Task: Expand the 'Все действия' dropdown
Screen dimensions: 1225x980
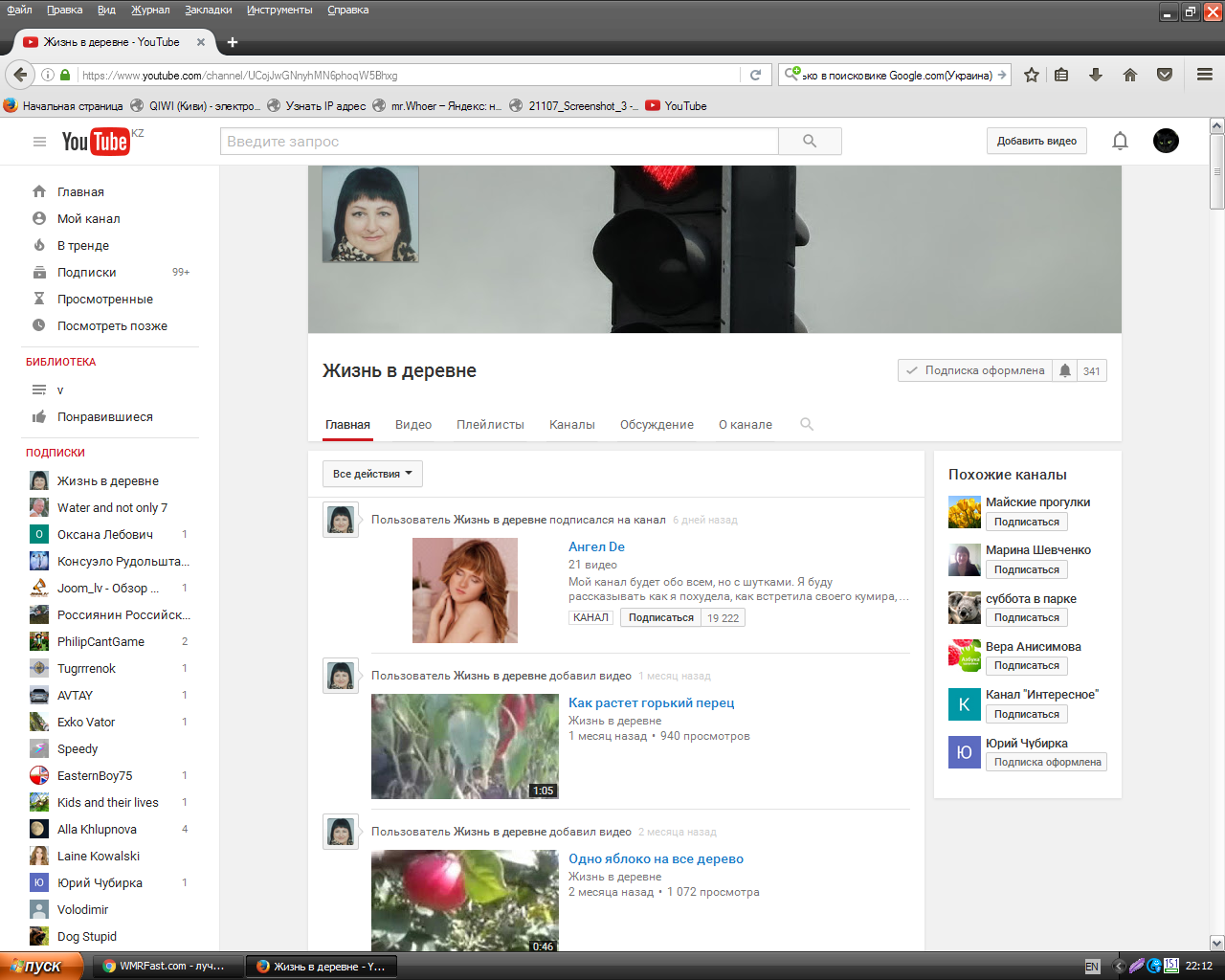Action: 372,474
